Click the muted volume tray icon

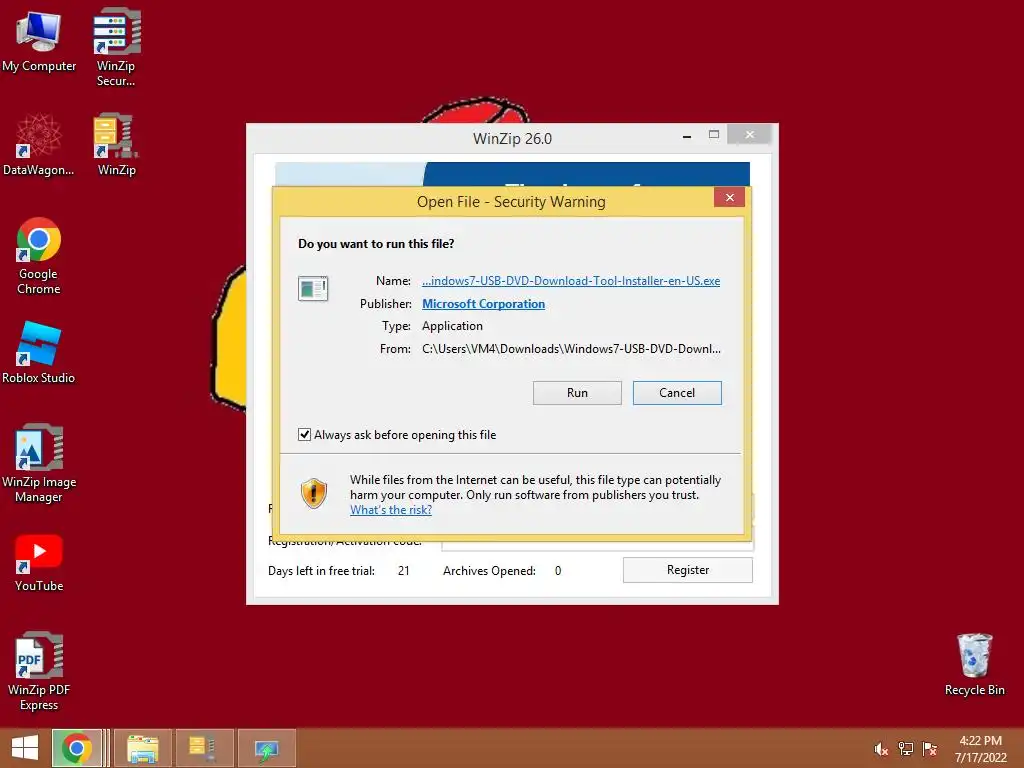click(881, 749)
